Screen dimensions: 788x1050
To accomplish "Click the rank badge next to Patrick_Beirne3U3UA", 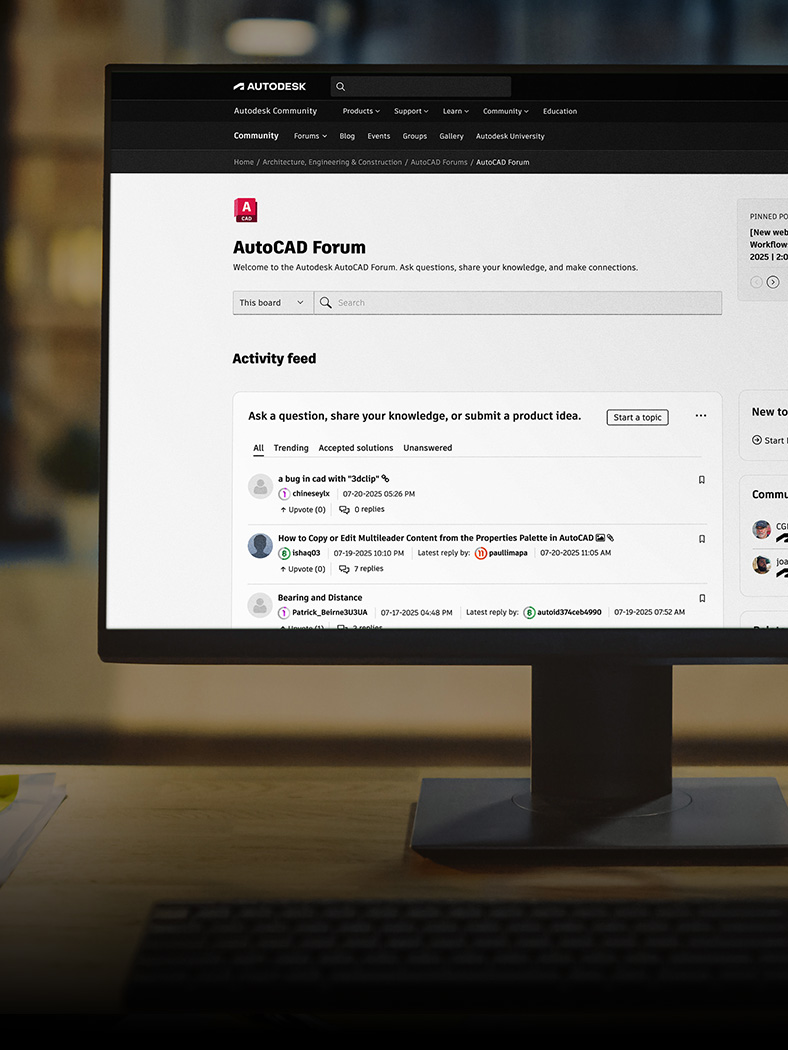I will point(284,613).
